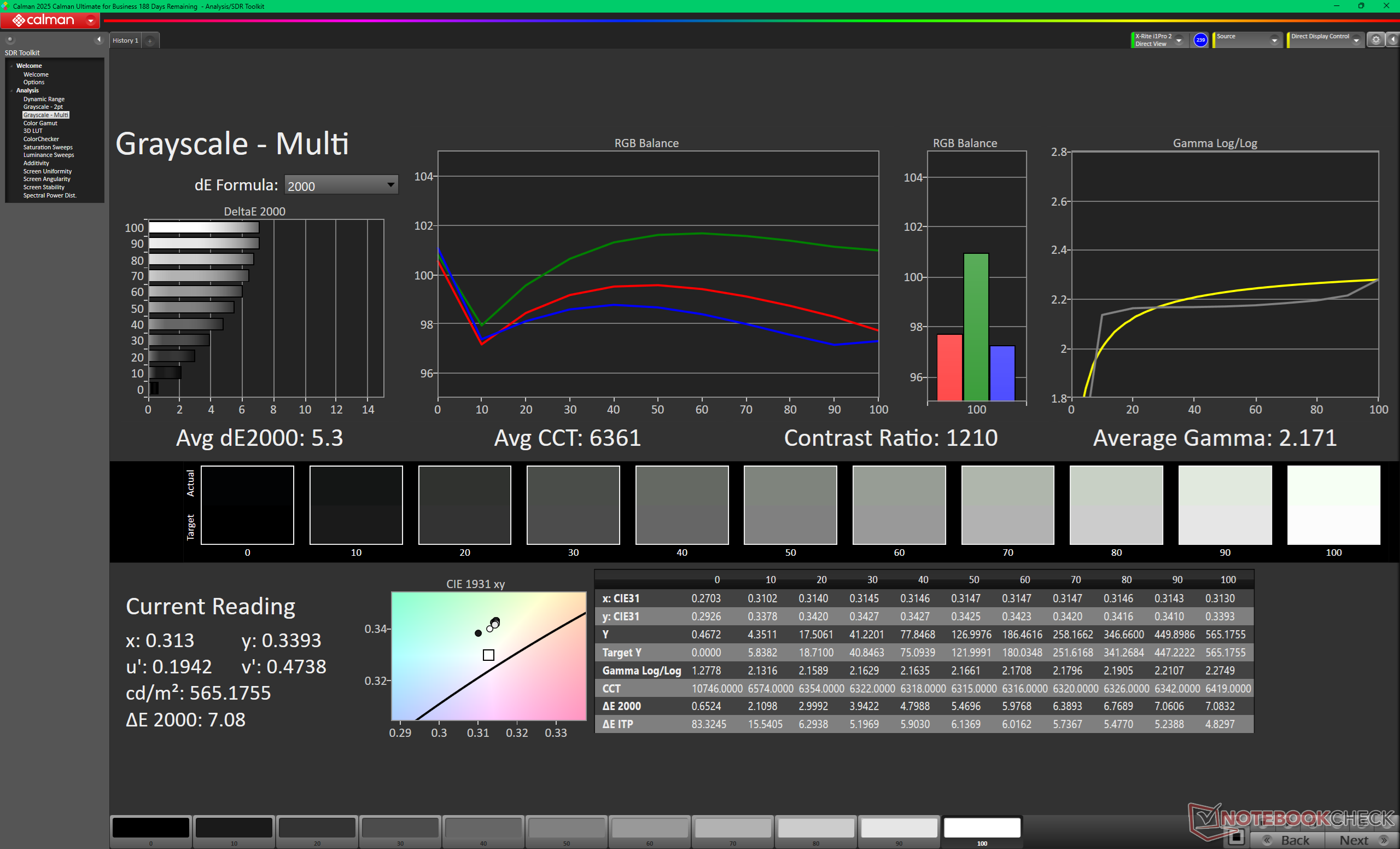This screenshot has width=1400, height=849.
Task: Select 3D LUT in the sidebar
Action: tap(32, 131)
